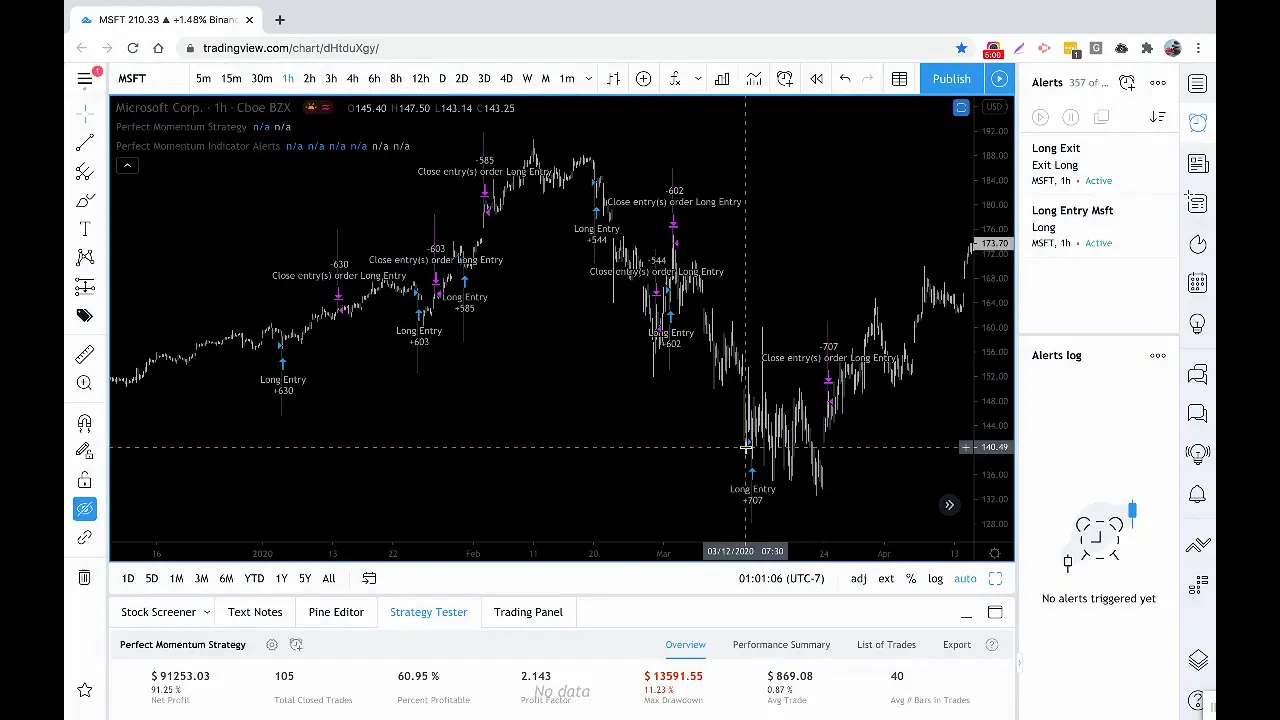This screenshot has height=720, width=1280.
Task: Open the Text Notes tab
Action: pos(255,612)
